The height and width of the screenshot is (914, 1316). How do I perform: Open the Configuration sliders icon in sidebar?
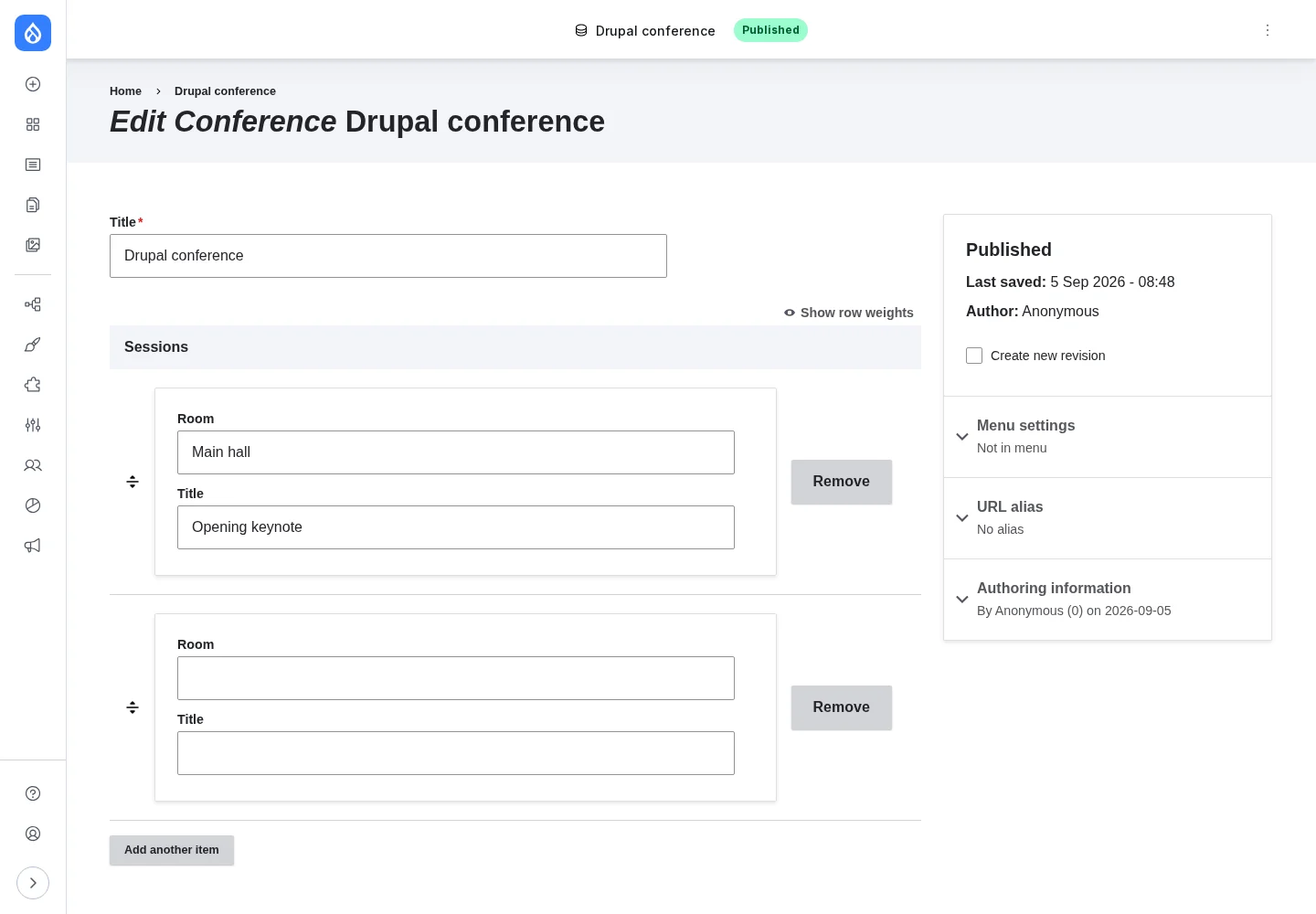[x=33, y=425]
